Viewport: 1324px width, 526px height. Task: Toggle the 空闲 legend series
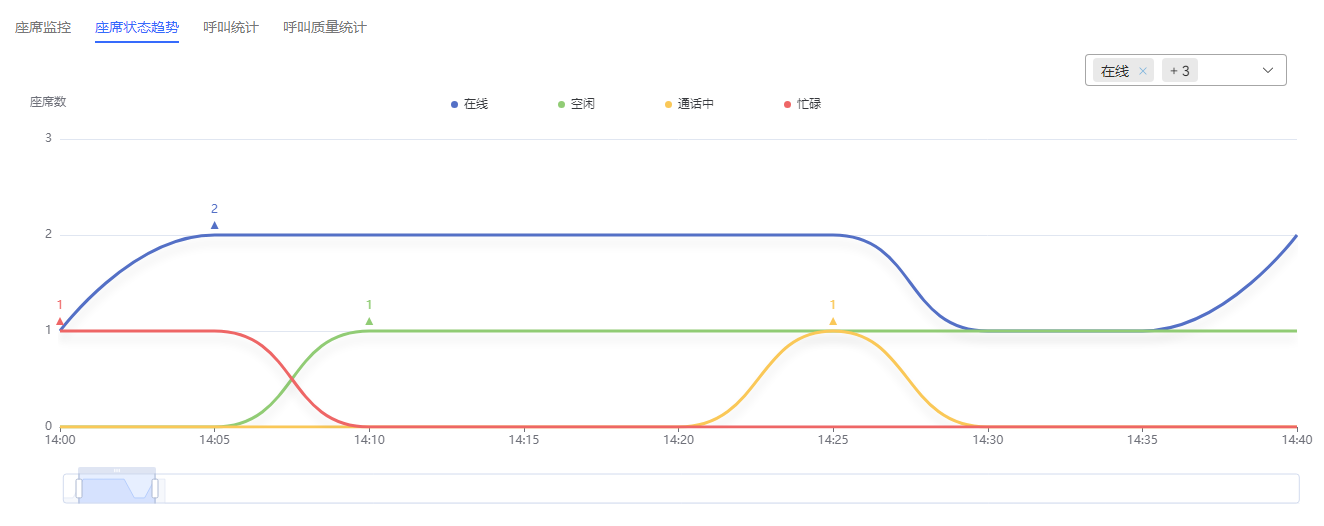click(576, 104)
